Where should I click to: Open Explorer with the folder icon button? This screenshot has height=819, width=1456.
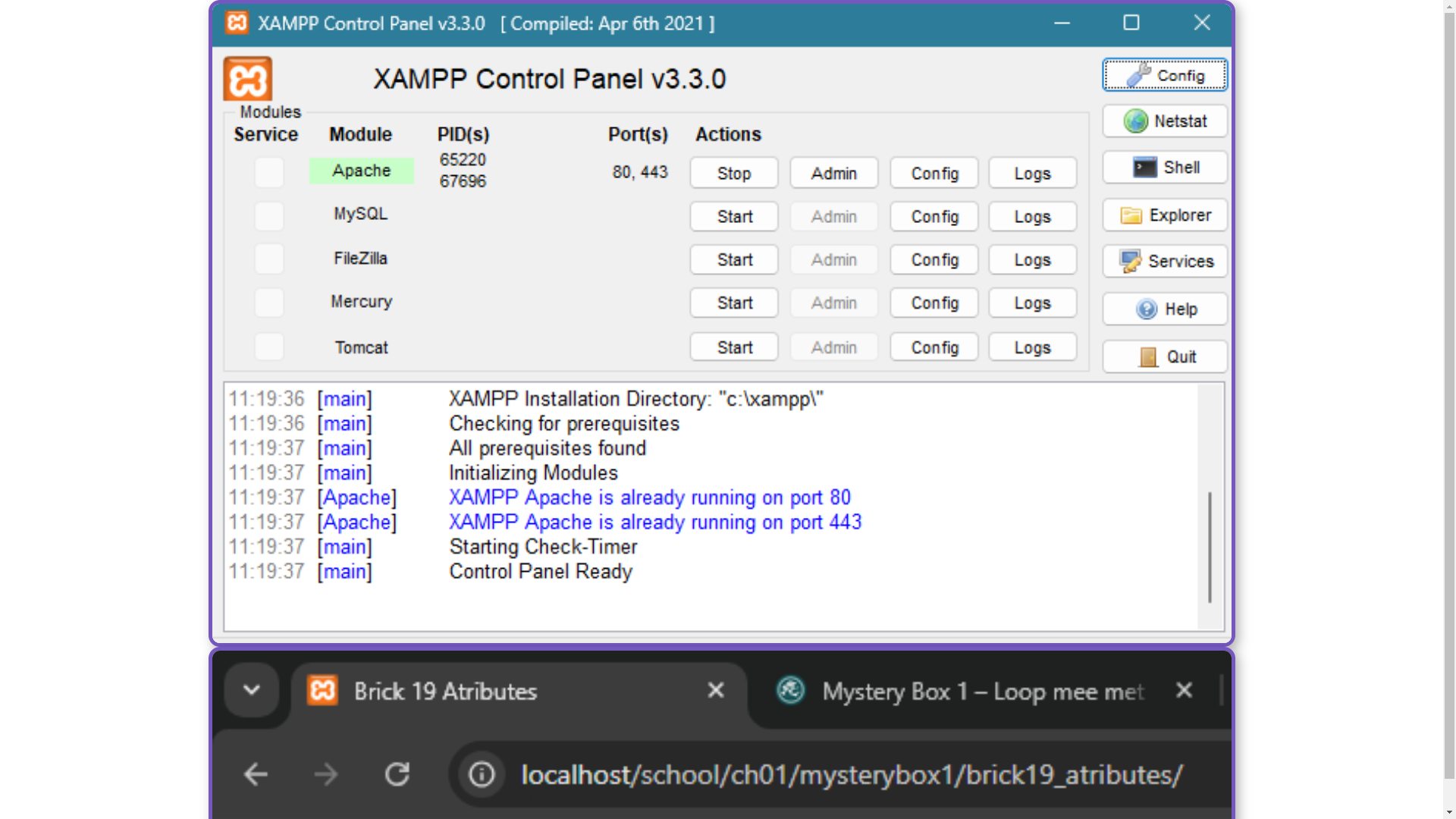point(1165,215)
